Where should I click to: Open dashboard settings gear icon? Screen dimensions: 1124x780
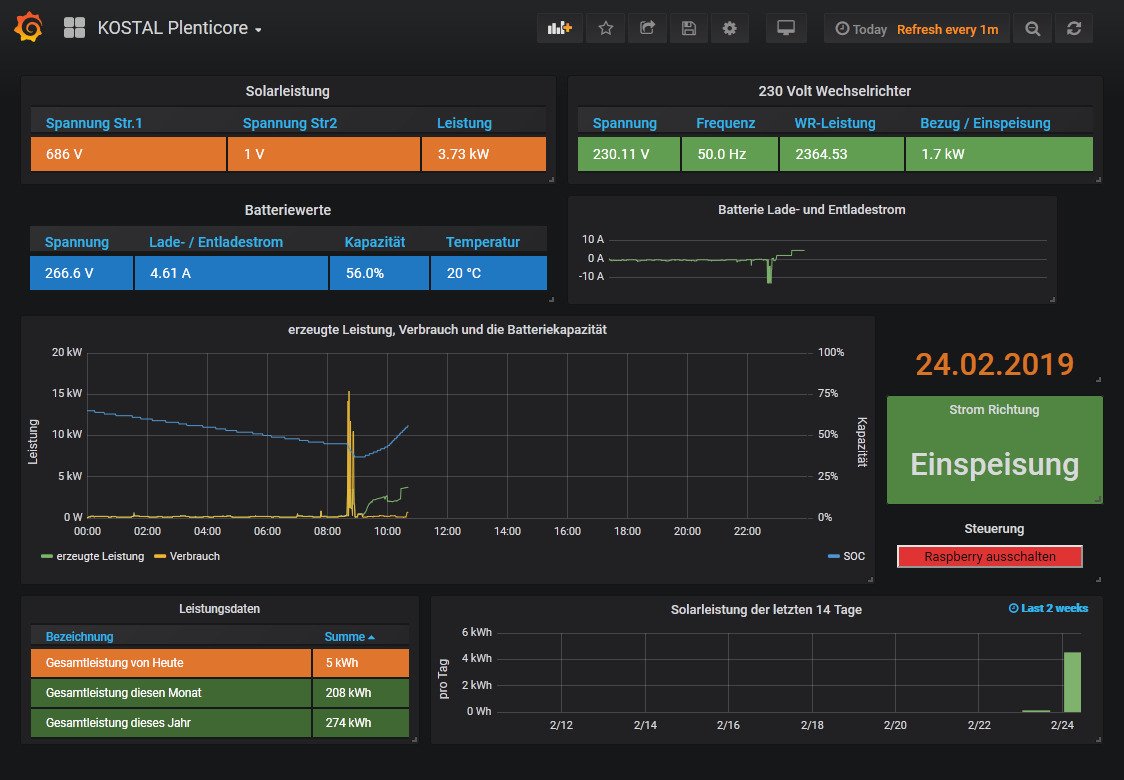click(x=729, y=29)
